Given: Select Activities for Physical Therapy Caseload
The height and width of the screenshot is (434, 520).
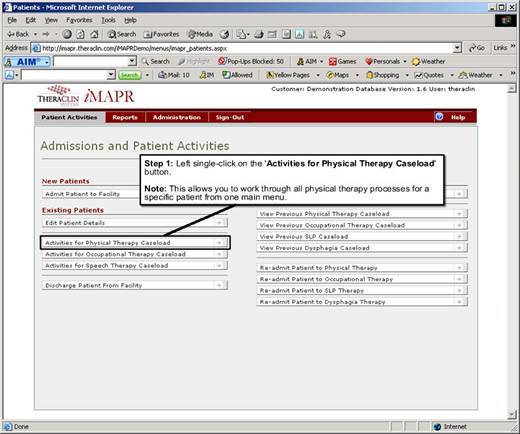Looking at the screenshot, I should [135, 243].
